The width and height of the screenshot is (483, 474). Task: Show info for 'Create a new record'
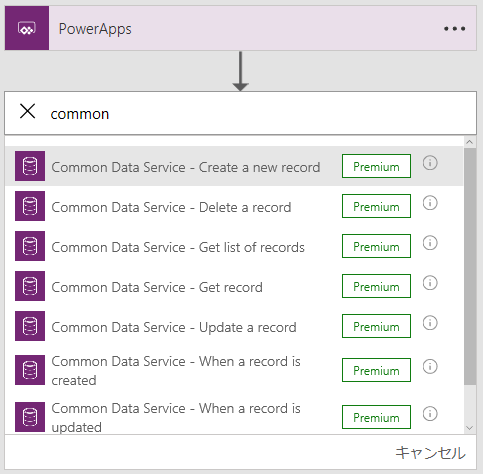coord(430,163)
